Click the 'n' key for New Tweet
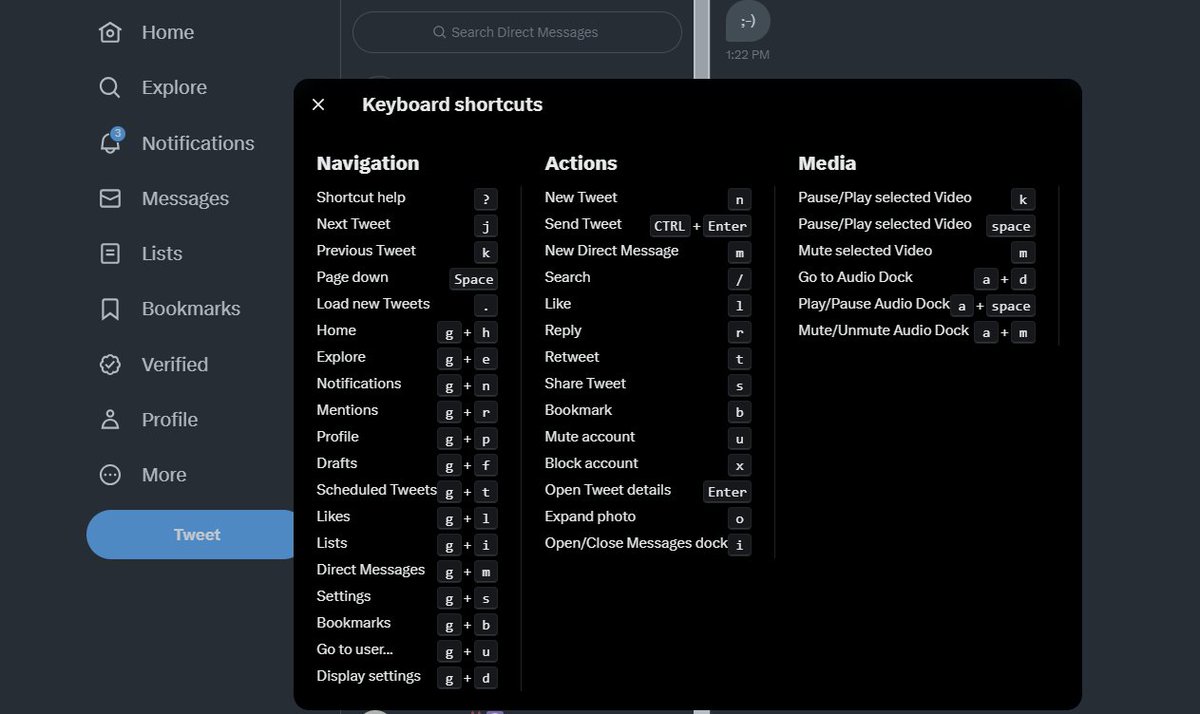The height and width of the screenshot is (714, 1200). 739,199
